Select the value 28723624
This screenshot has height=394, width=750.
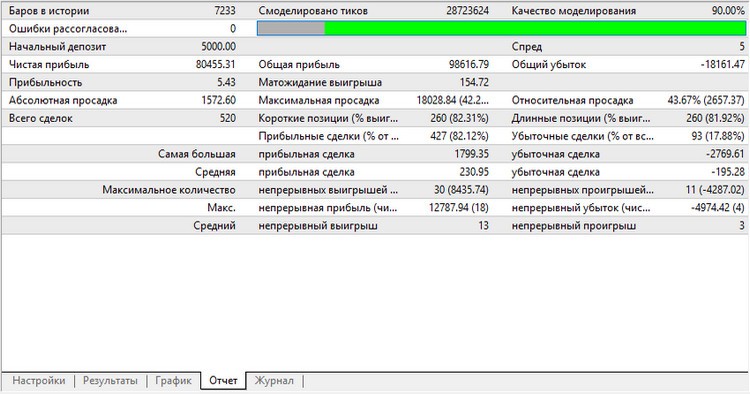467,11
